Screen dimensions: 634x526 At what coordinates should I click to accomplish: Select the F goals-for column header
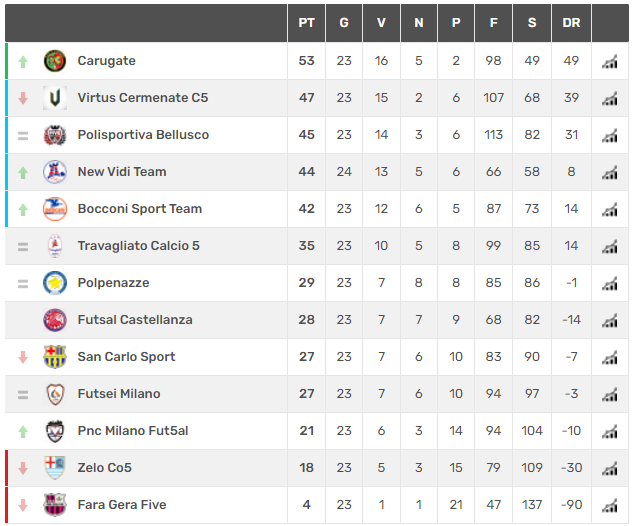[494, 23]
